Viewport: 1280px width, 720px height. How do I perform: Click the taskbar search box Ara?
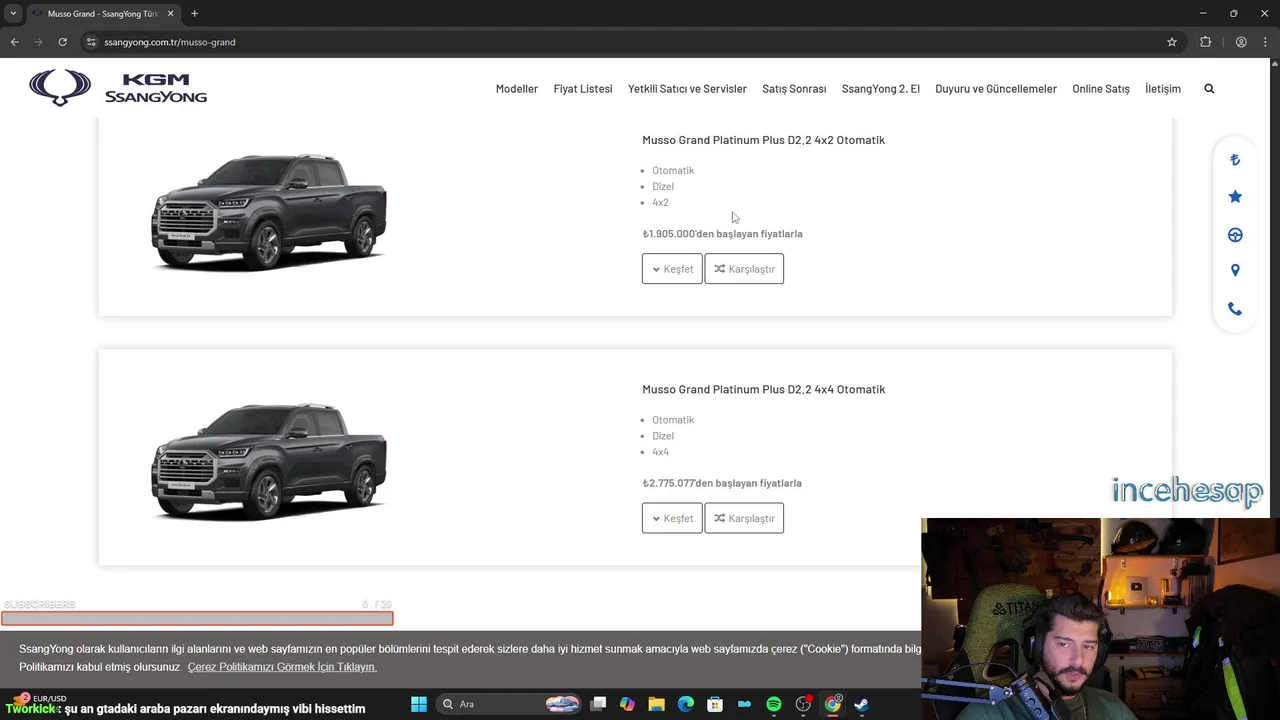click(510, 704)
